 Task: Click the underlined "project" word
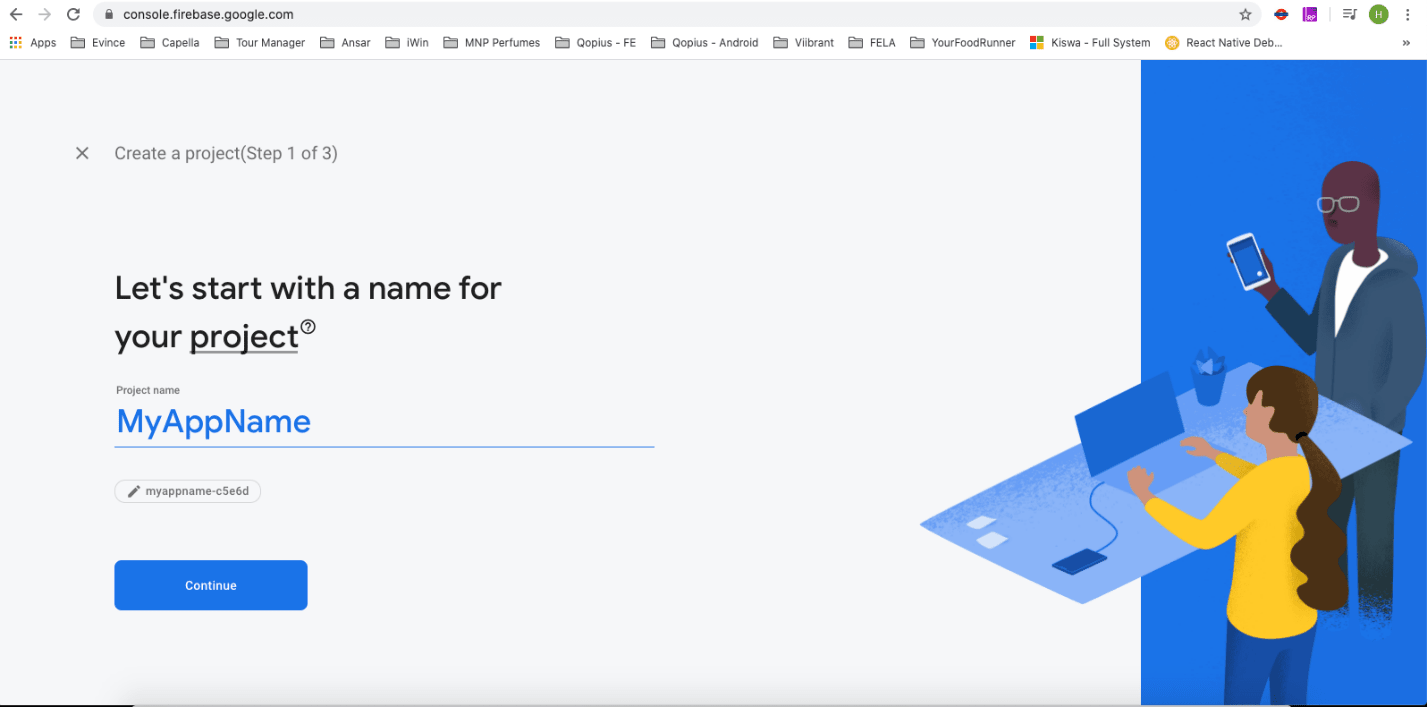pos(244,337)
